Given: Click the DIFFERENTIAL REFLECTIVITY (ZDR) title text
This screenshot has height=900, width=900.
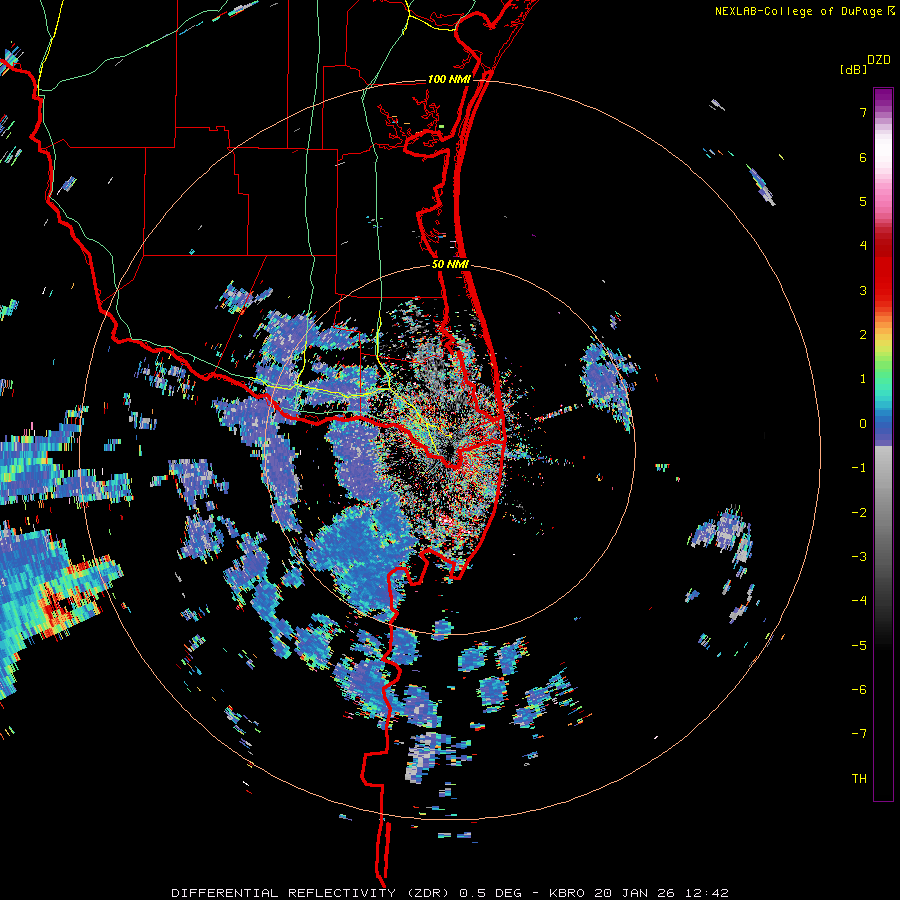Looking at the screenshot, I should click(x=312, y=893).
